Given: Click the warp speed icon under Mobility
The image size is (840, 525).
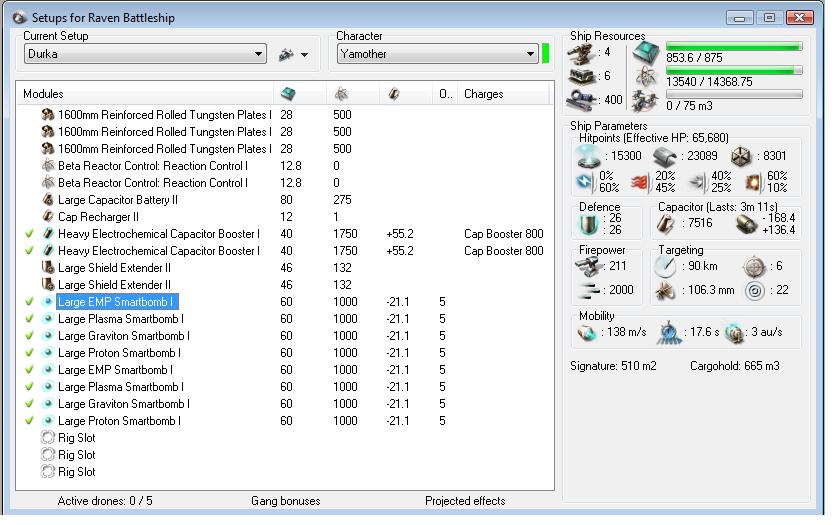Looking at the screenshot, I should click(x=734, y=331).
